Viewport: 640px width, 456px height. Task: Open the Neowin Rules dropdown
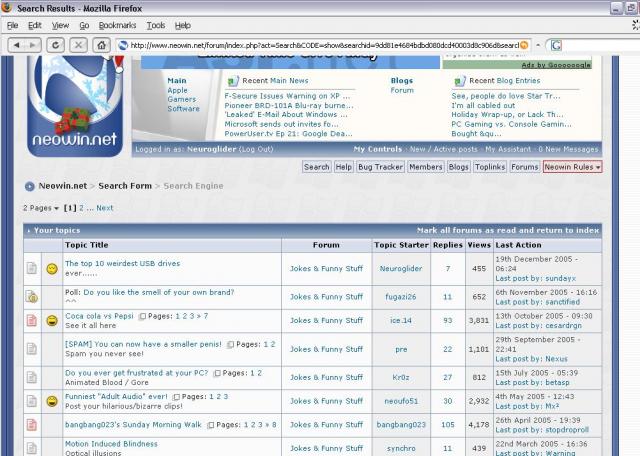point(572,167)
